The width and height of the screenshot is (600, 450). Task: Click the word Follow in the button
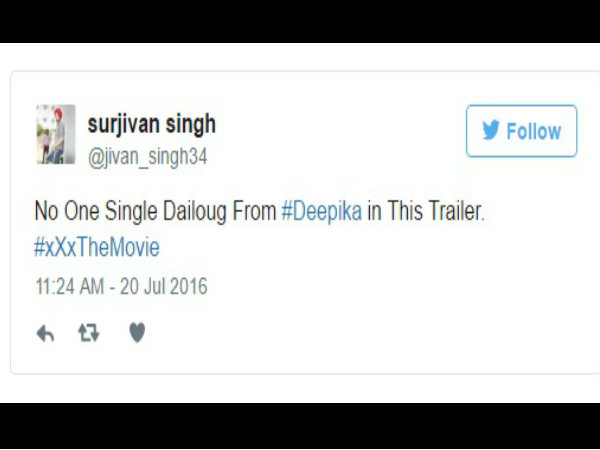[x=534, y=131]
